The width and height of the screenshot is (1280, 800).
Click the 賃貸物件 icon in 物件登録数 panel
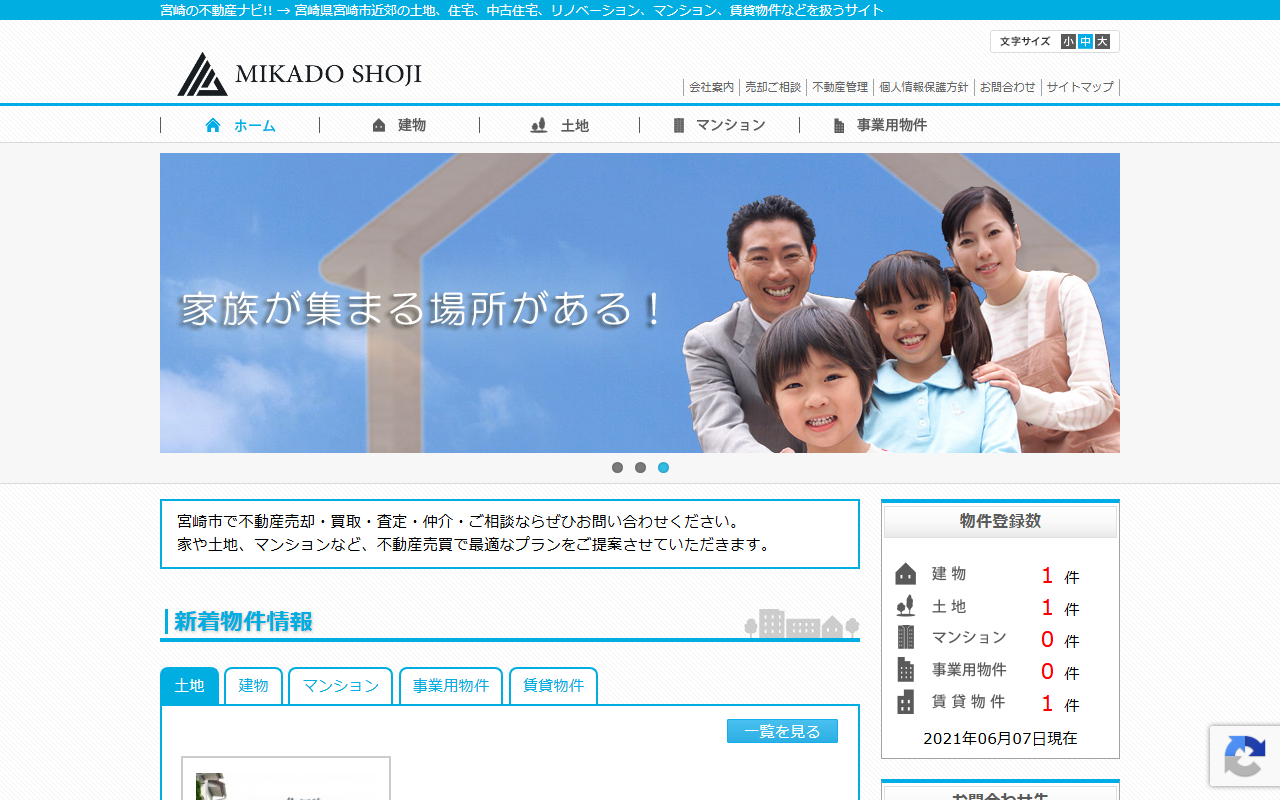[x=906, y=701]
